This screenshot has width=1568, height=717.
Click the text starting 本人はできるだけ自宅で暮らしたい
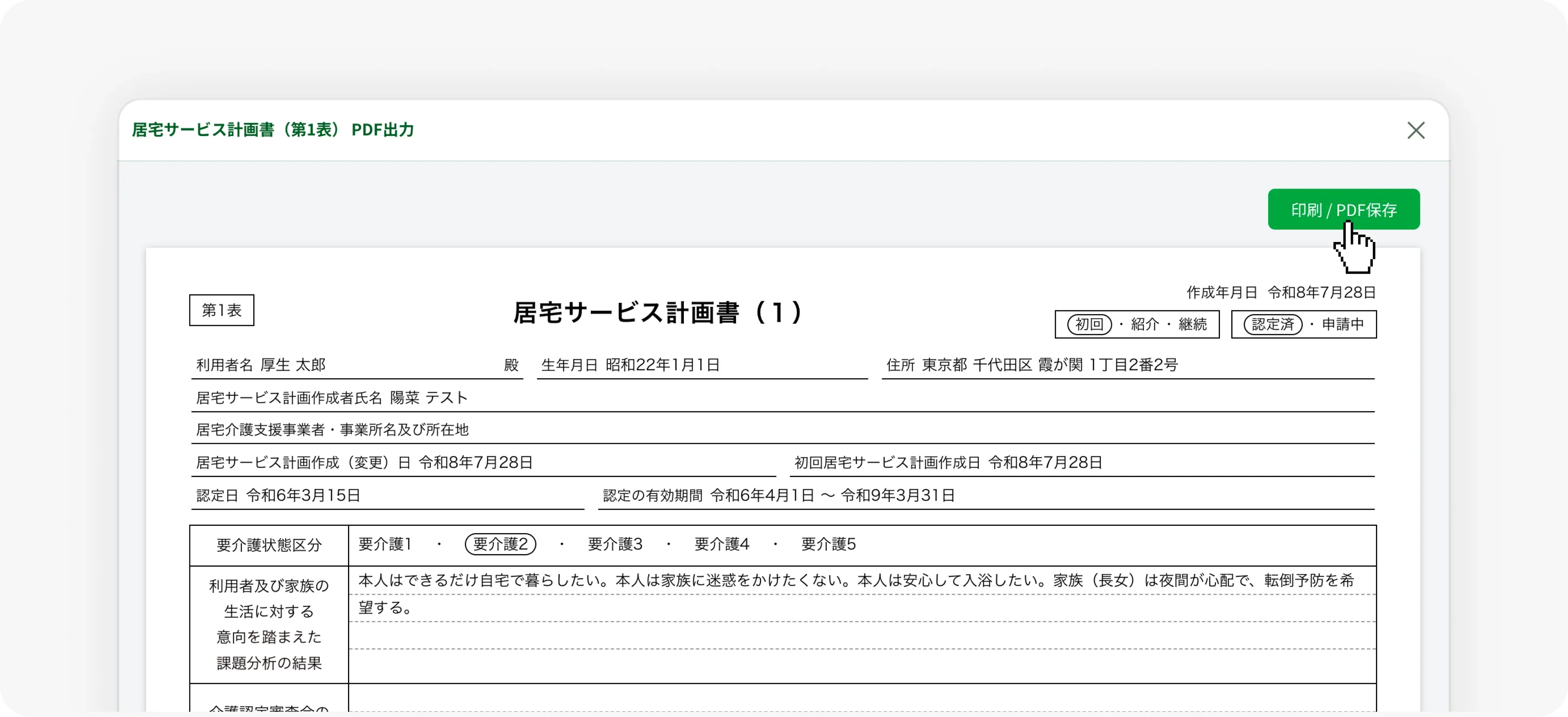pos(856,580)
